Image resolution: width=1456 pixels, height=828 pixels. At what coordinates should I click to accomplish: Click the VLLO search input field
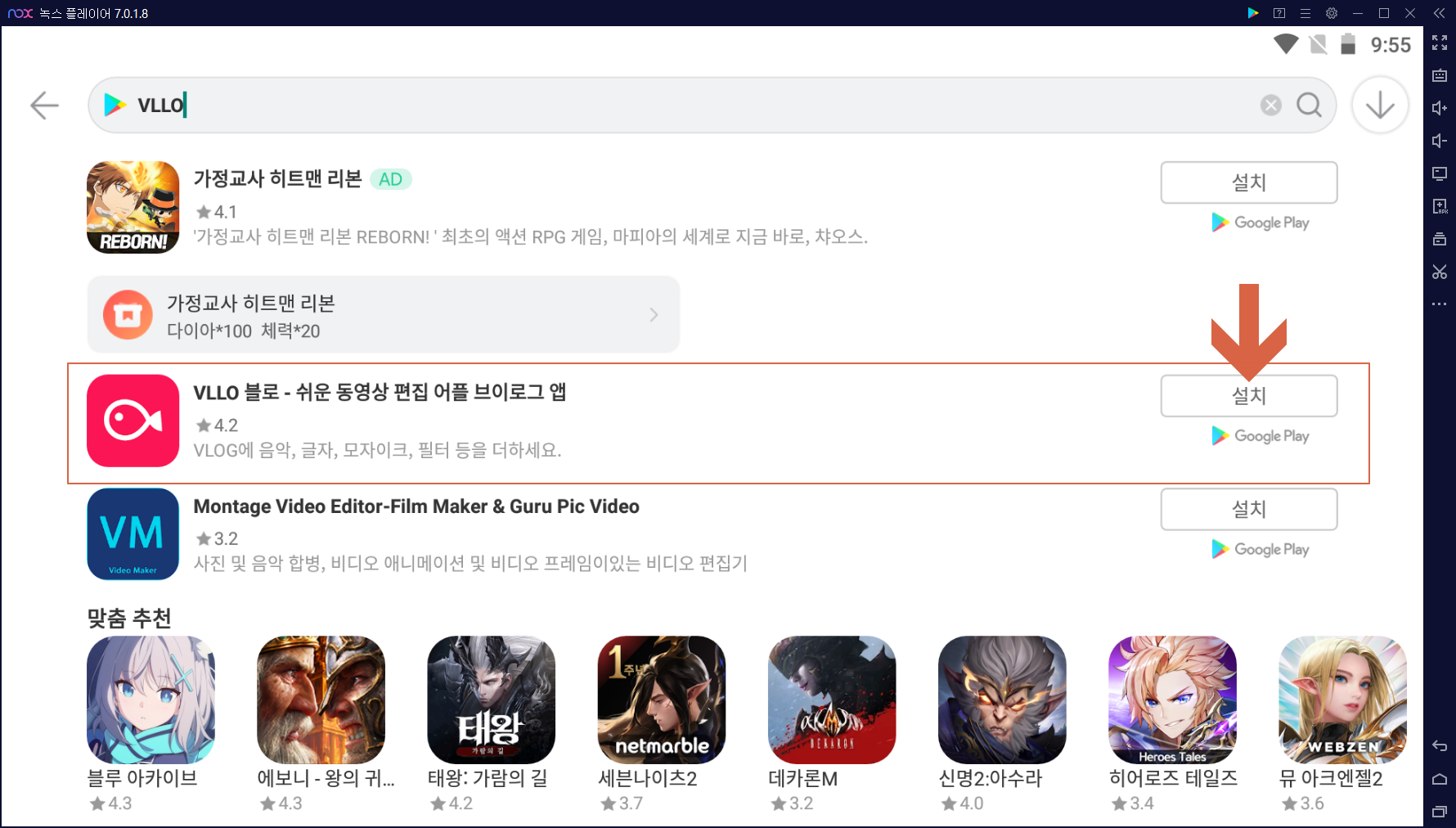[x=712, y=105]
